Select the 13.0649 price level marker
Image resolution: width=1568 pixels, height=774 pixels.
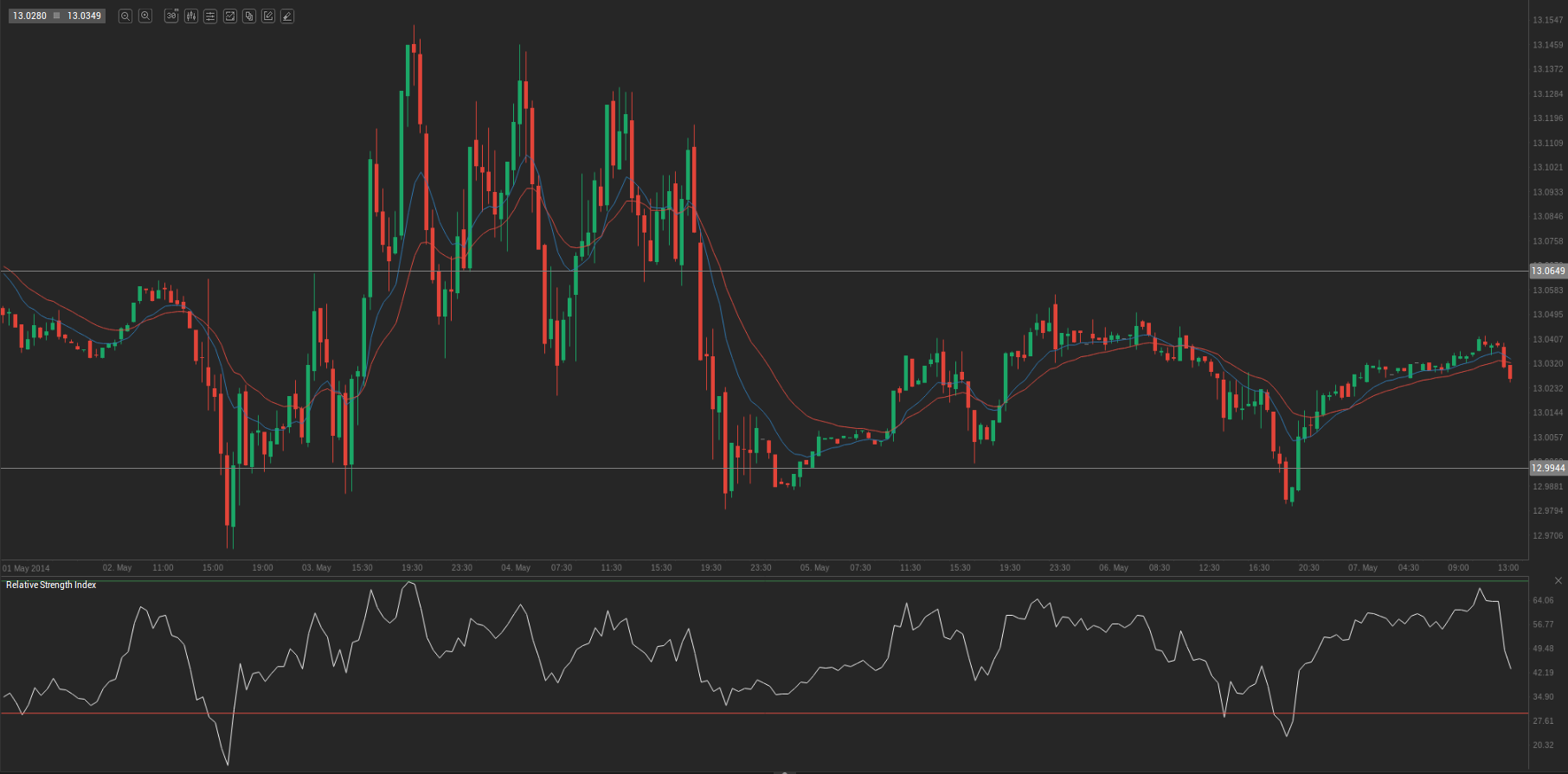(1547, 272)
